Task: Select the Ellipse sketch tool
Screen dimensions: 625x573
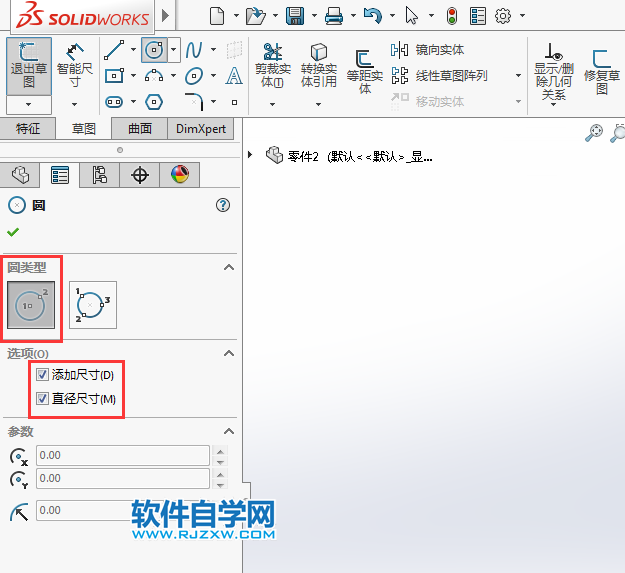Action: point(194,76)
